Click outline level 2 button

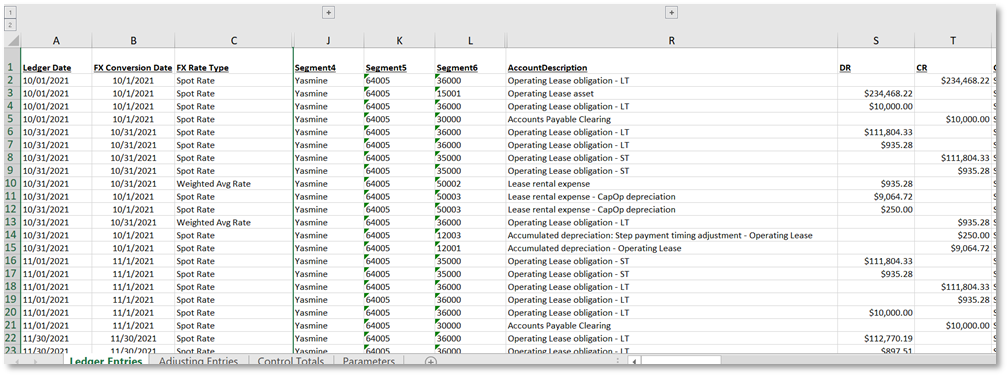(10, 25)
